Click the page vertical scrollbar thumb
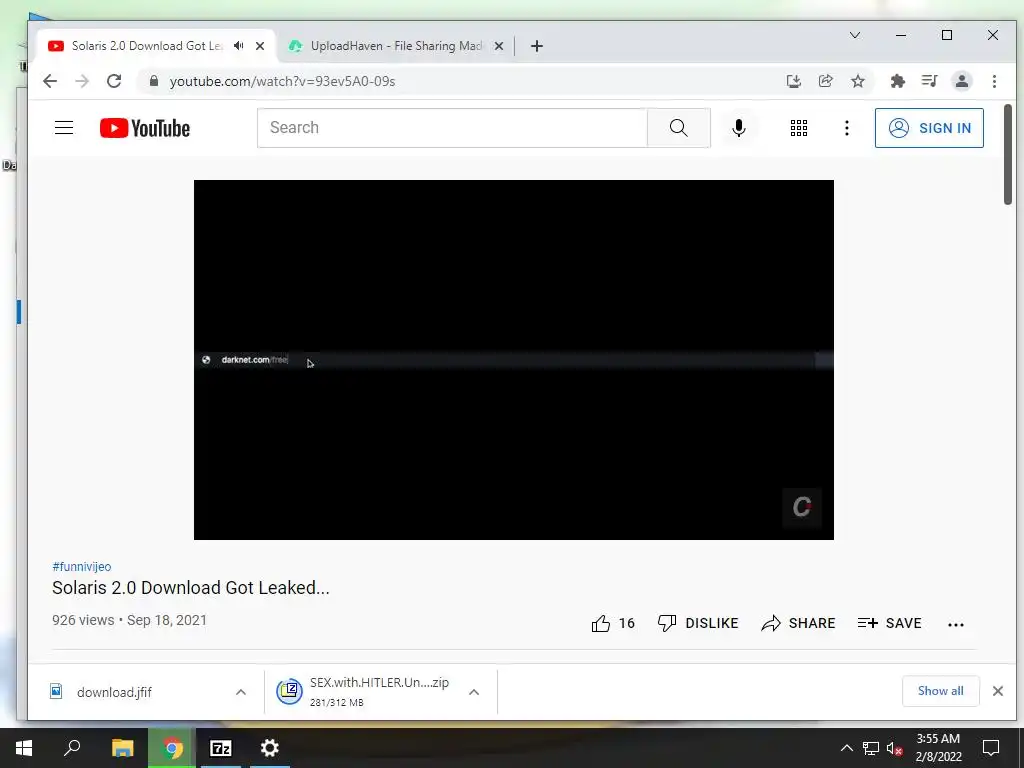Viewport: 1024px width, 768px height. (1008, 154)
